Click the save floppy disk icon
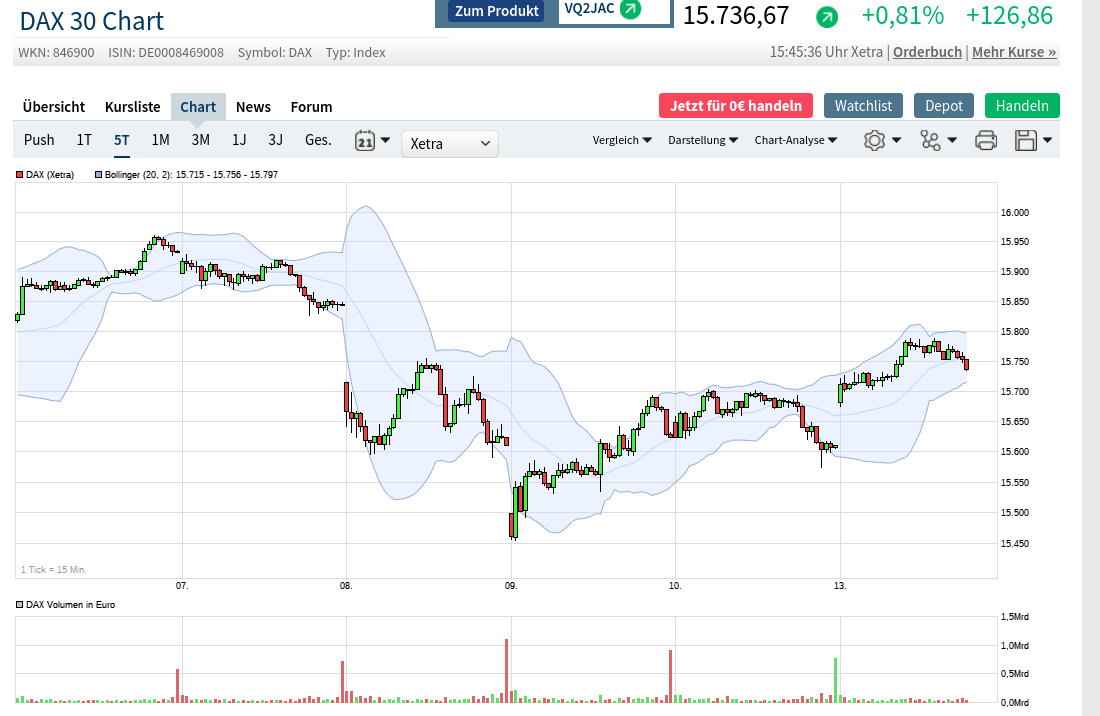 point(1026,140)
